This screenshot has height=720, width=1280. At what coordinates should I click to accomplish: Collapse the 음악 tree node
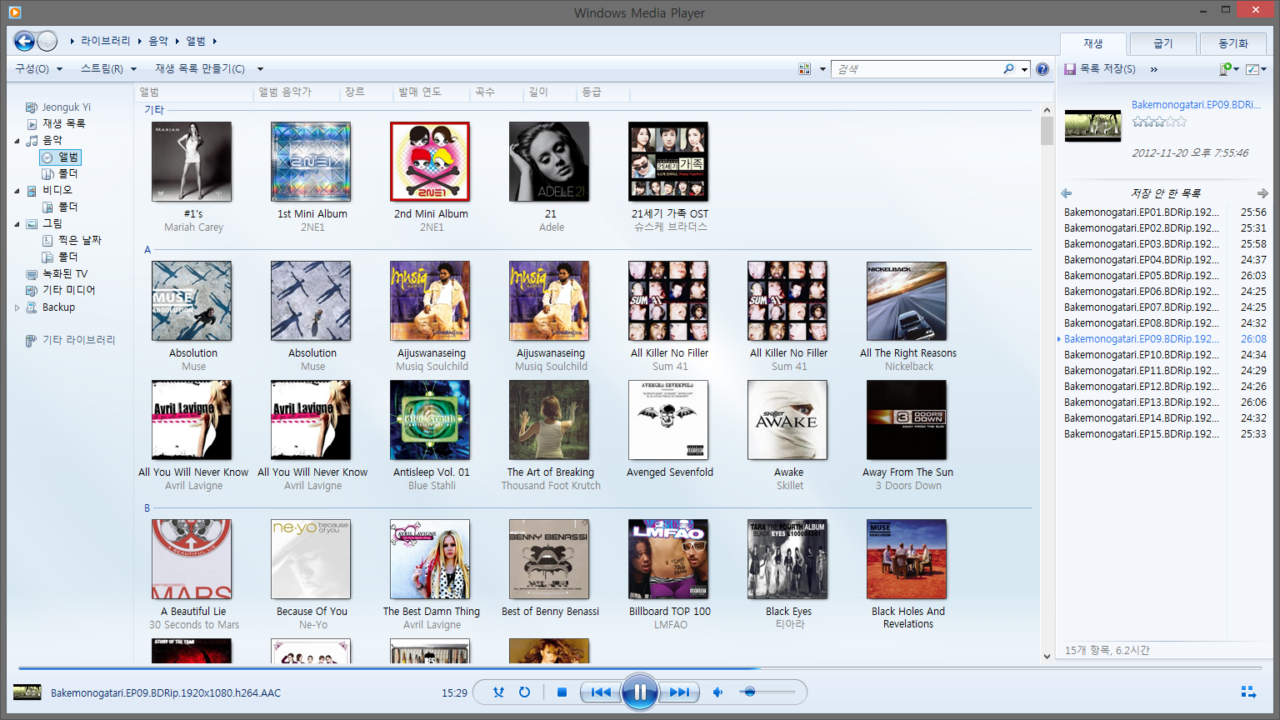point(17,141)
